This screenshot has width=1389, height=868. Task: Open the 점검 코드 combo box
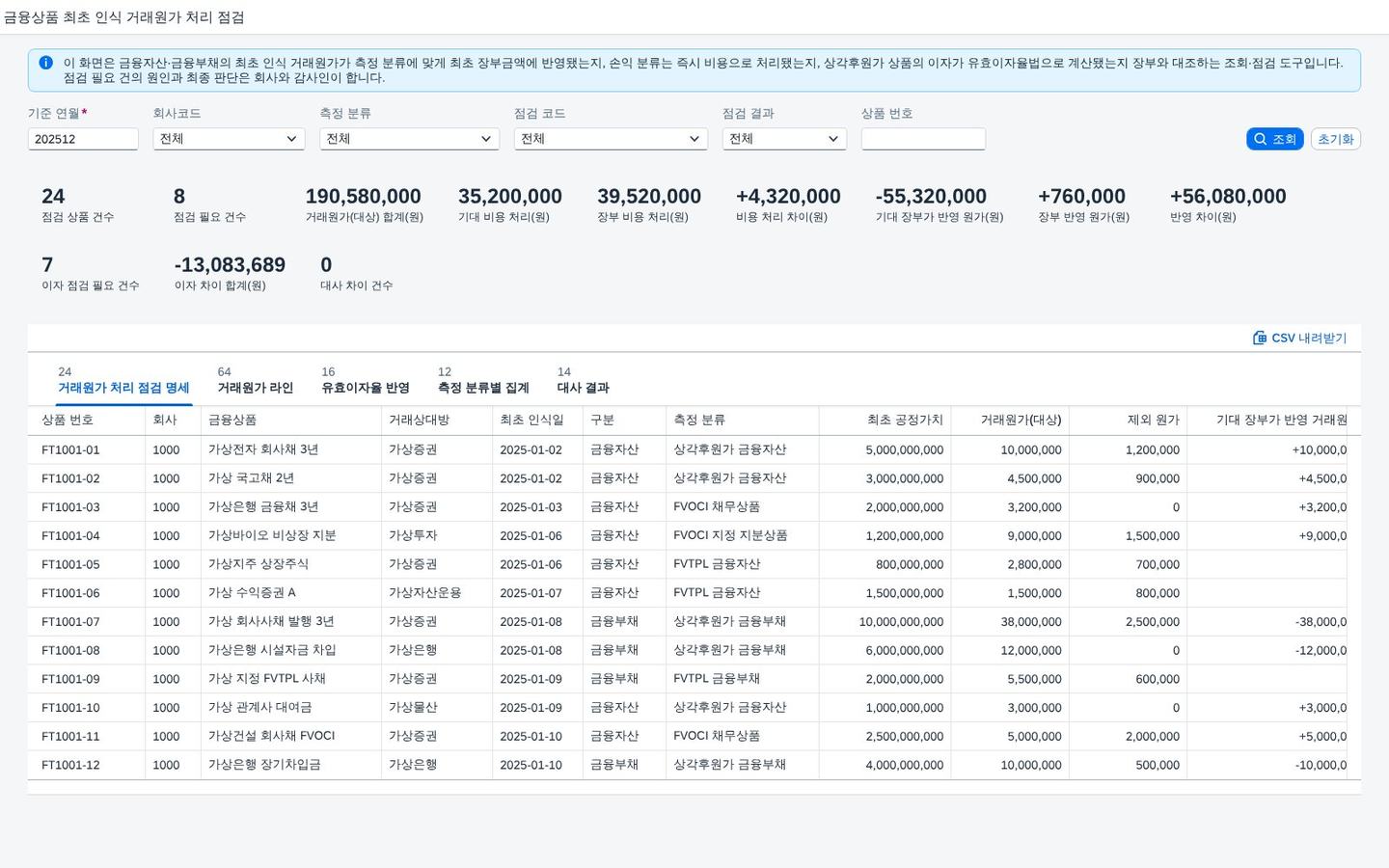point(611,139)
